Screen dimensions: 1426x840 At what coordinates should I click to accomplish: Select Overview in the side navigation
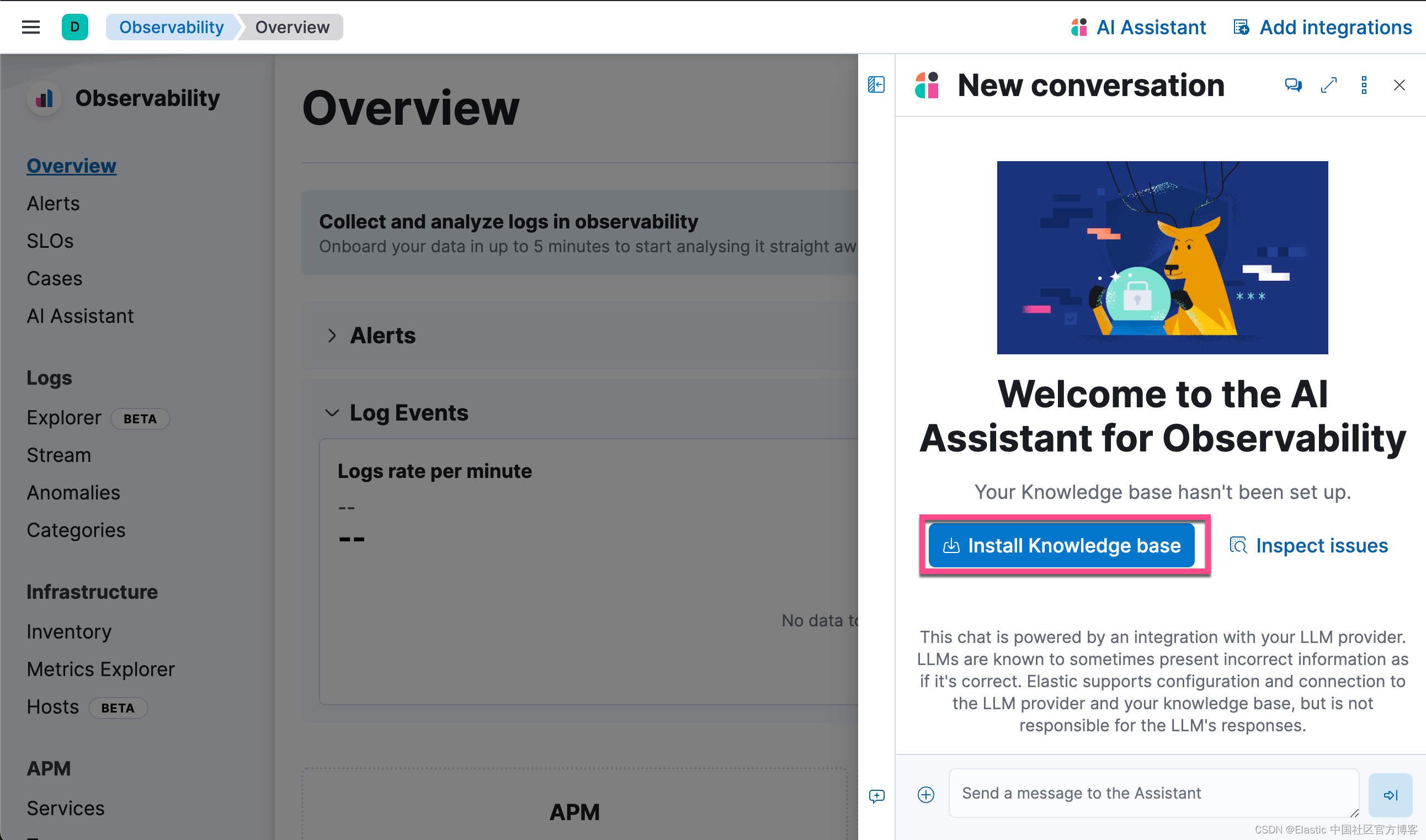pyautogui.click(x=71, y=165)
